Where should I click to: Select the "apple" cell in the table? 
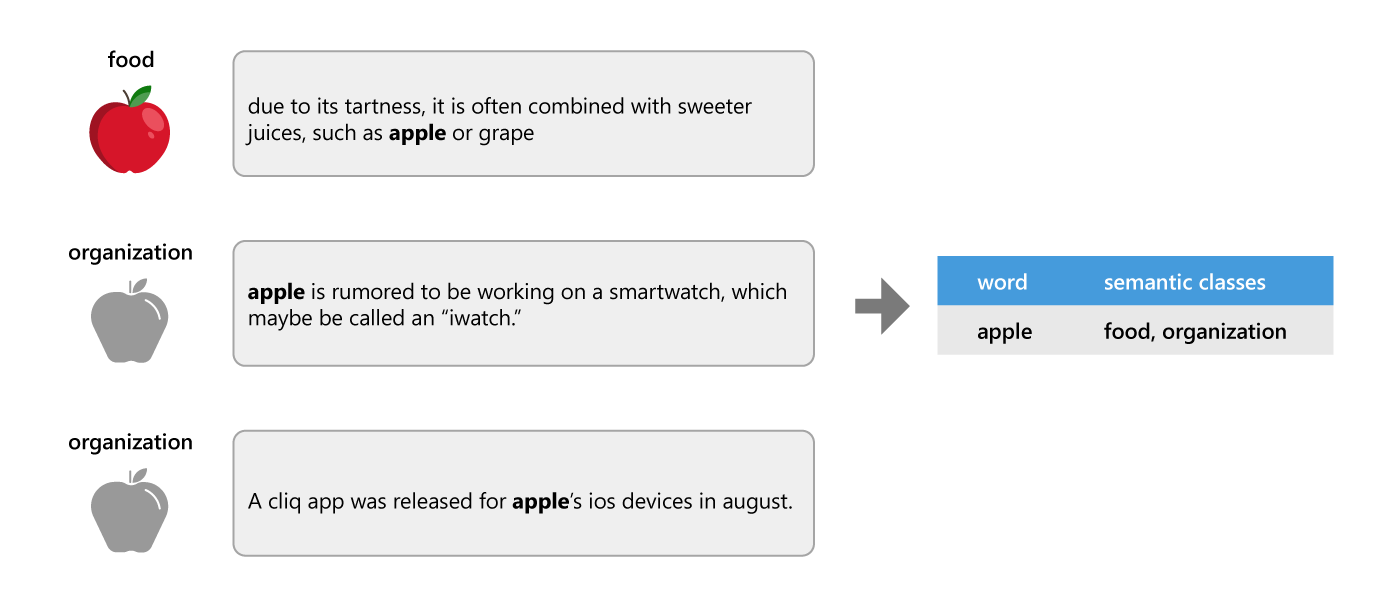coord(1005,331)
